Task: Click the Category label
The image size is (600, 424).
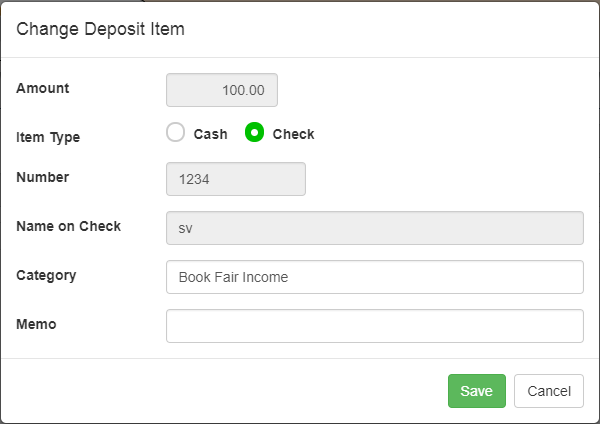Action: [x=46, y=275]
